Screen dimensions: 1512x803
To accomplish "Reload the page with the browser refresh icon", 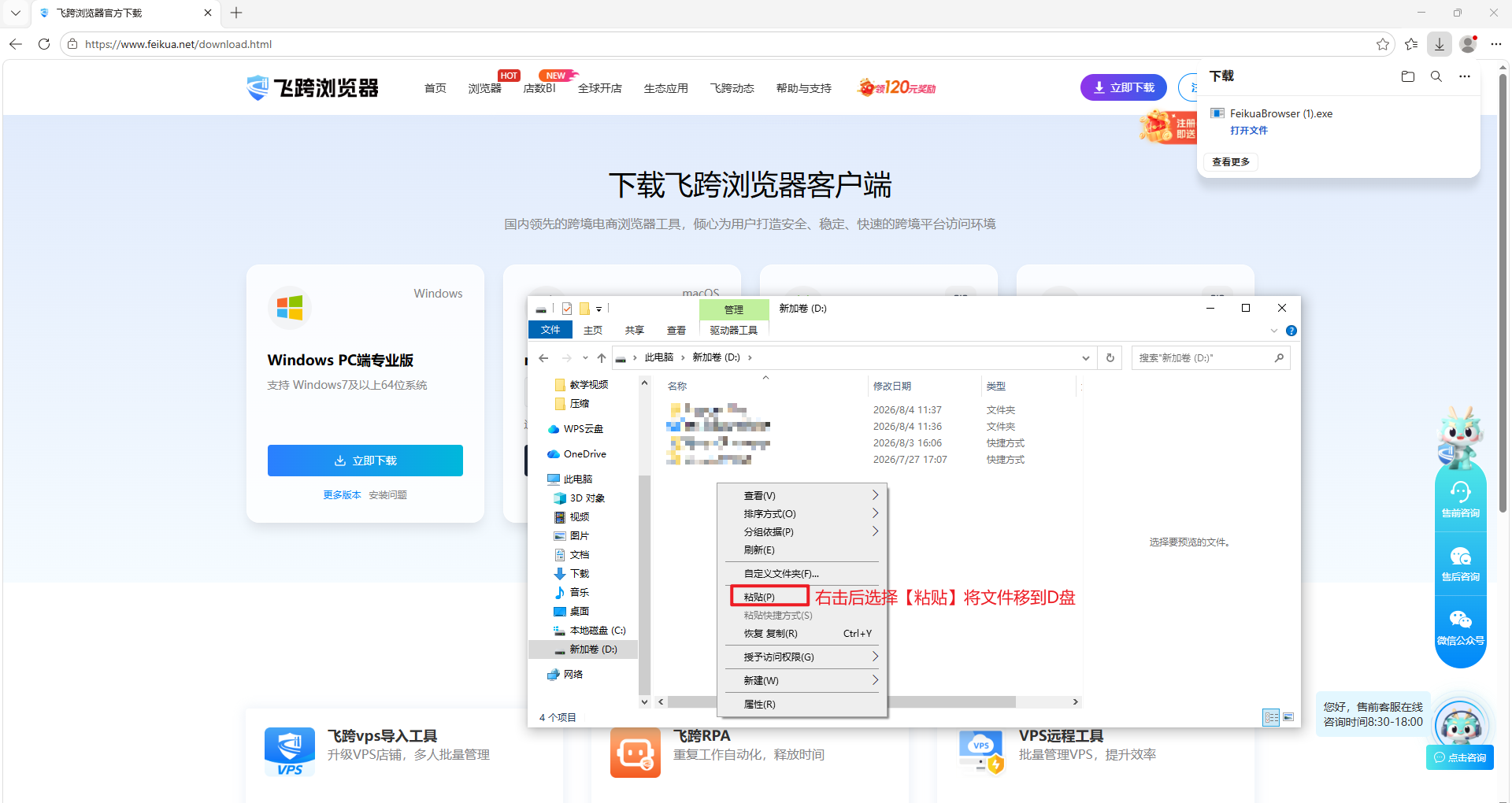I will tap(44, 44).
